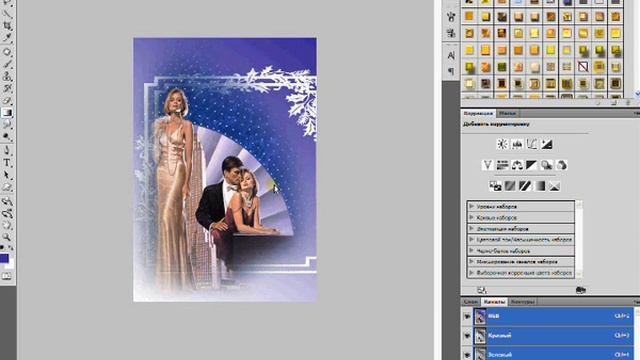Image resolution: width=640 pixels, height=360 pixels.
Task: Select the 3D Rotate tool
Action: 7,201
